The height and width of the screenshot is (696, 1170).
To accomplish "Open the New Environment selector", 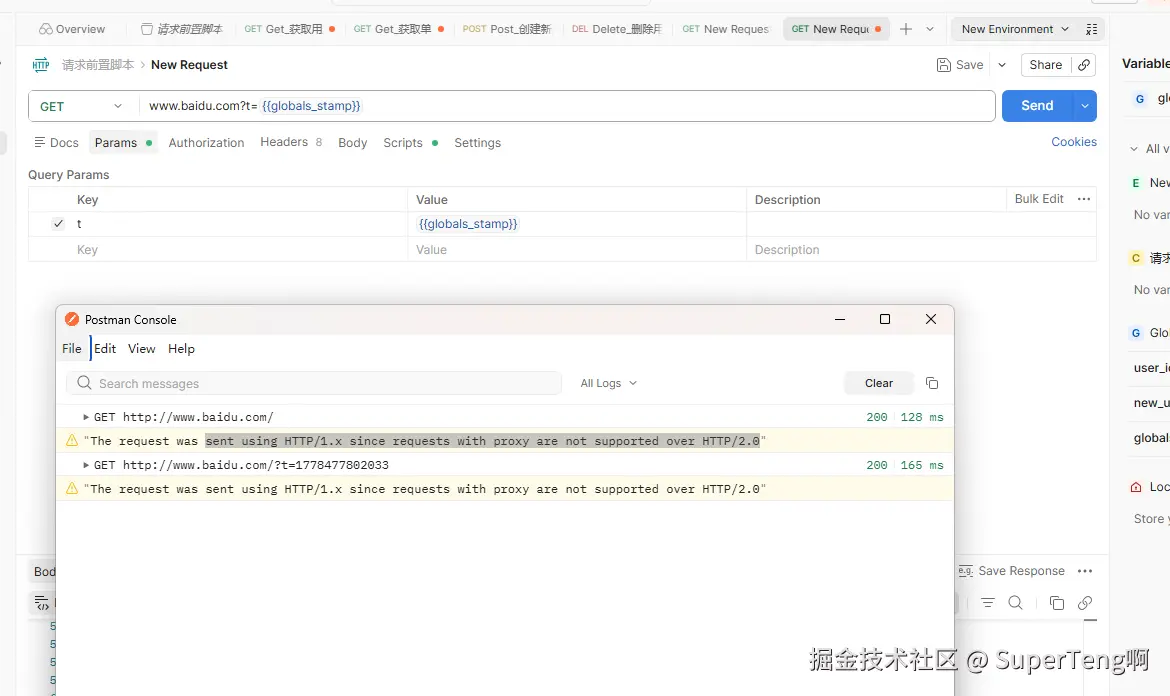I will [1015, 29].
